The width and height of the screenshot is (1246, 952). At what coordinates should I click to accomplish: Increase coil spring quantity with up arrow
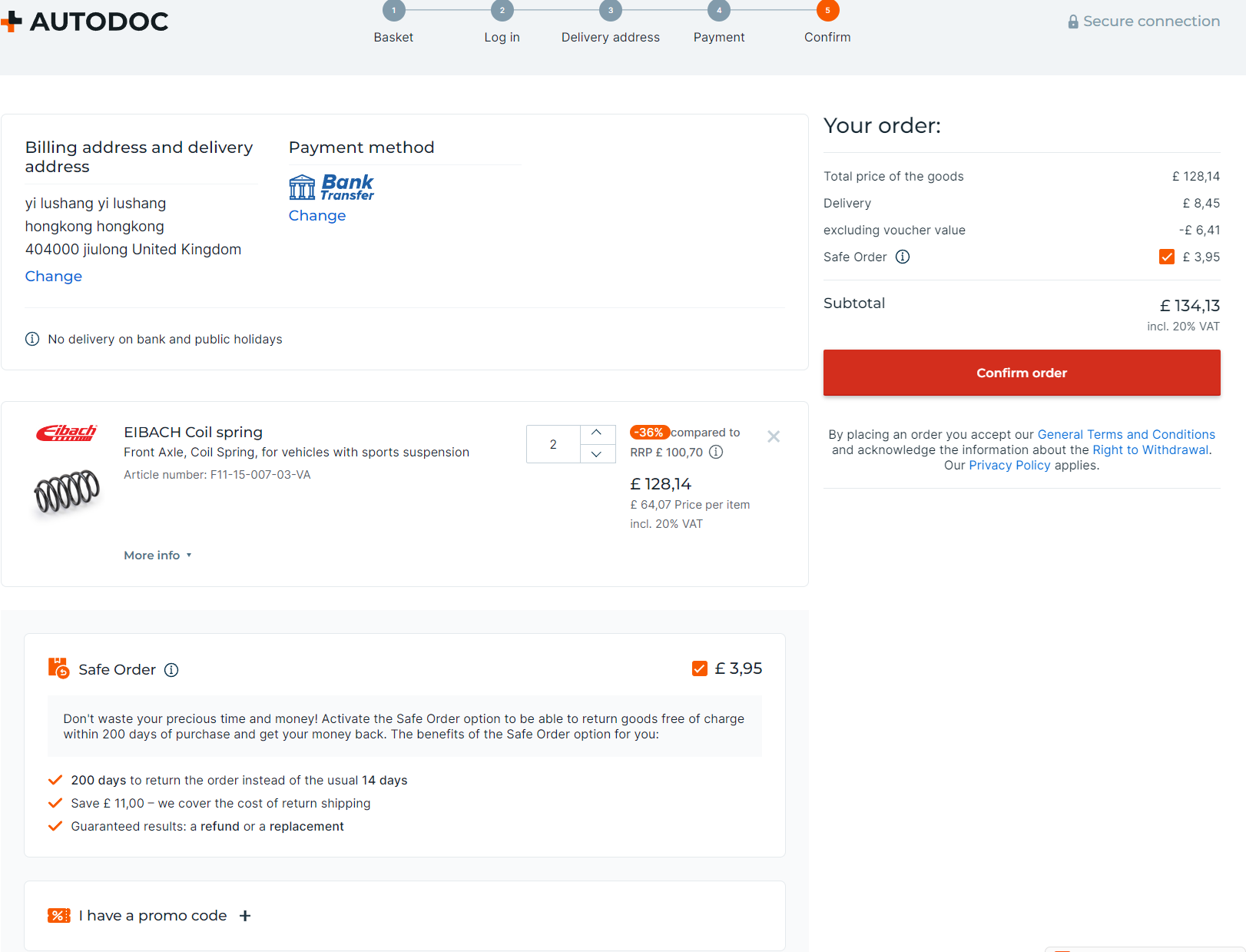click(597, 433)
